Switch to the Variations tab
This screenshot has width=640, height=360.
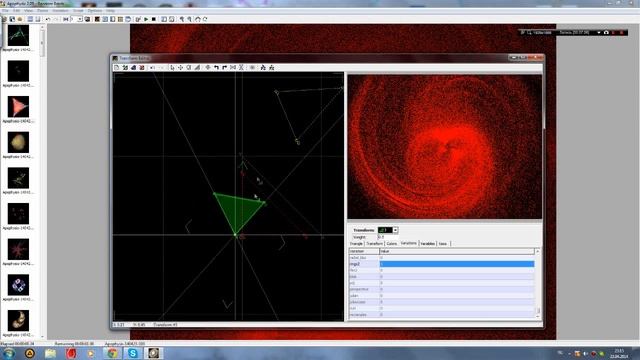409,243
